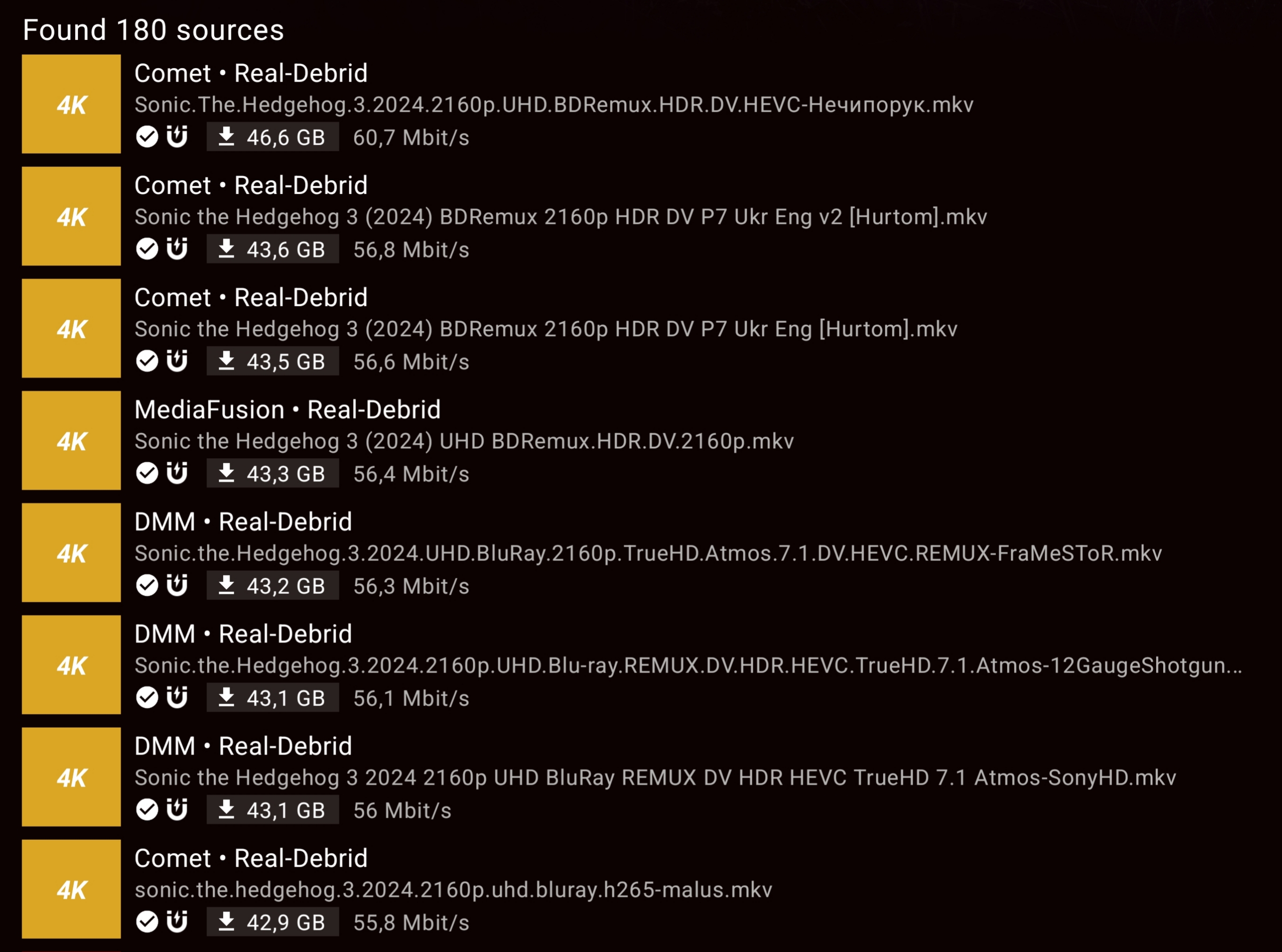Click the magnet icon beside 43,6 GB

point(177,249)
